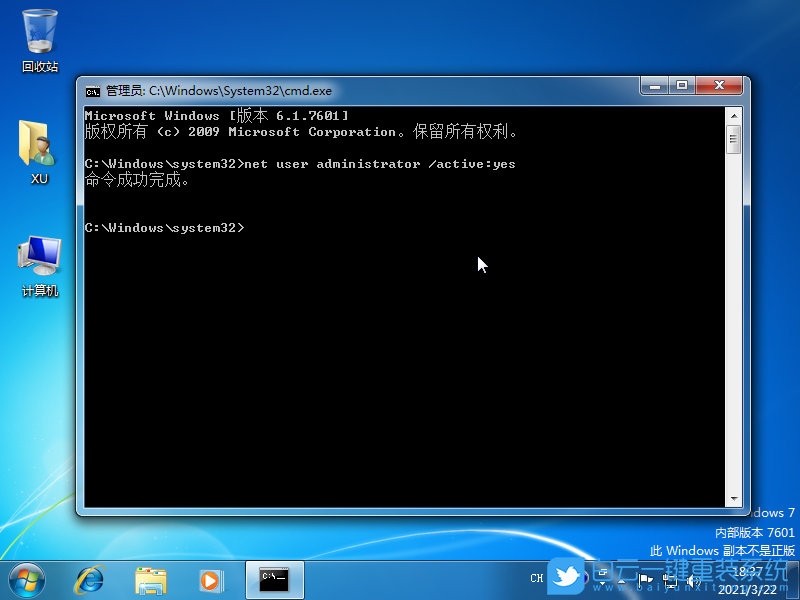This screenshot has width=800, height=600.
Task: Launch Internet Explorer from the taskbar
Action: (x=90, y=580)
